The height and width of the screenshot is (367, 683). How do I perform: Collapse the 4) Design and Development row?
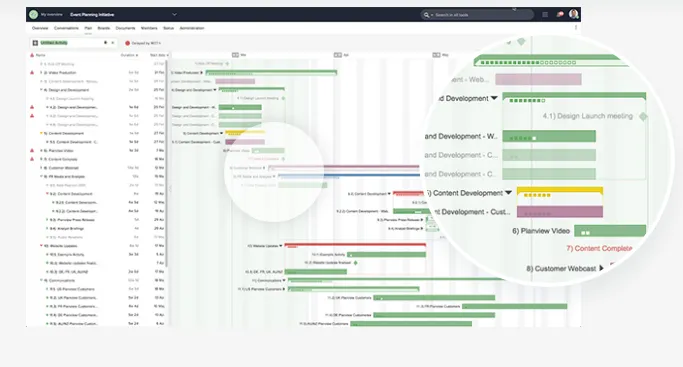click(x=41, y=90)
